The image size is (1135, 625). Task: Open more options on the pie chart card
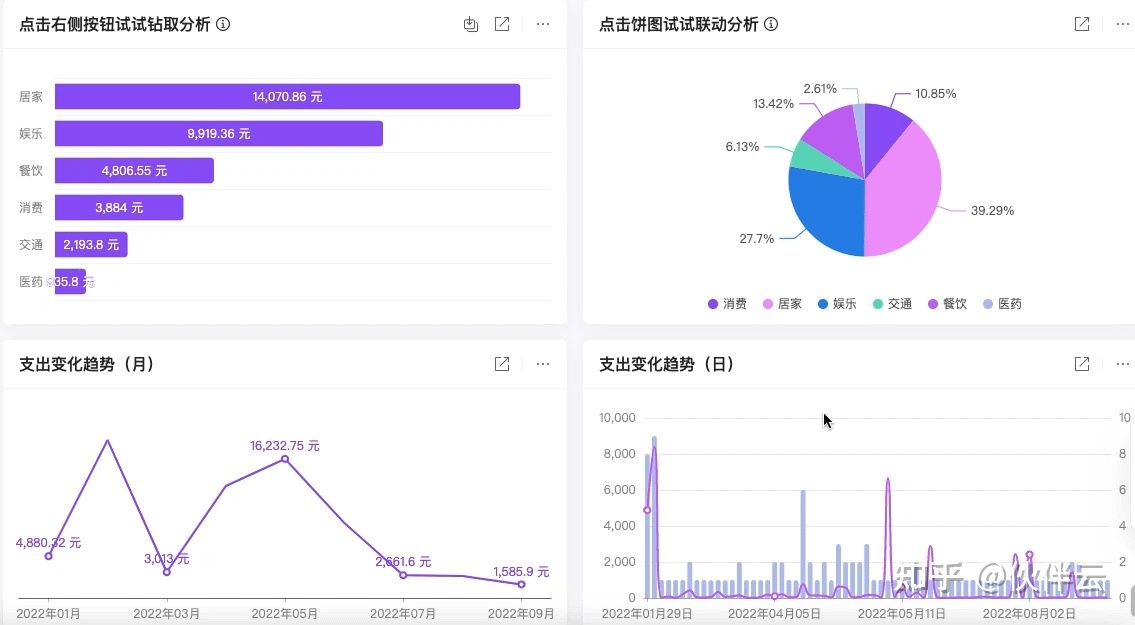click(1123, 24)
